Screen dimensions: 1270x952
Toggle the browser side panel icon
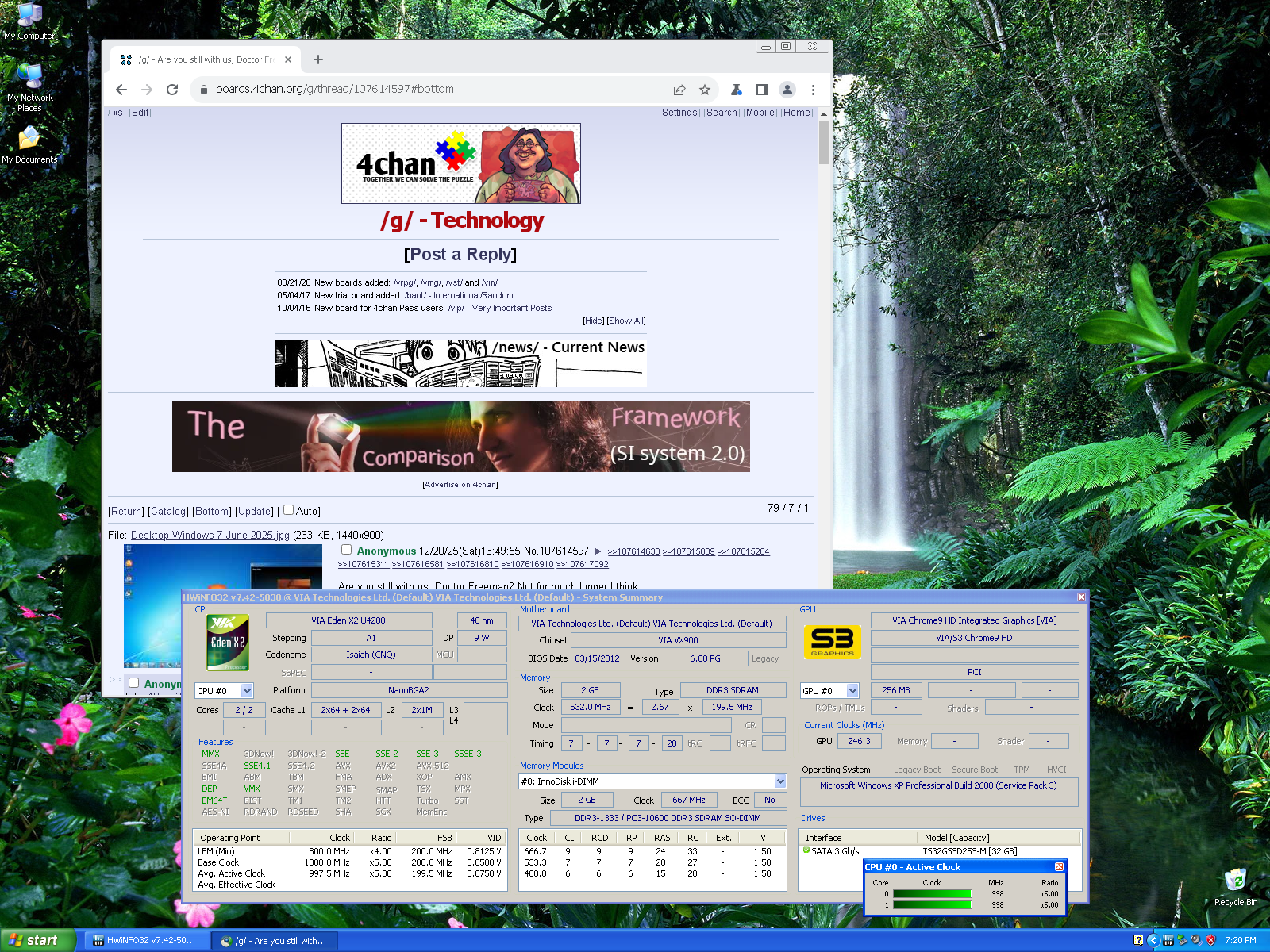[x=762, y=90]
